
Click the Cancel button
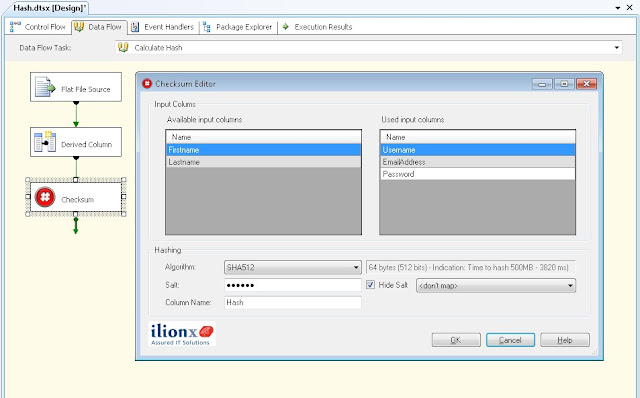pos(510,340)
